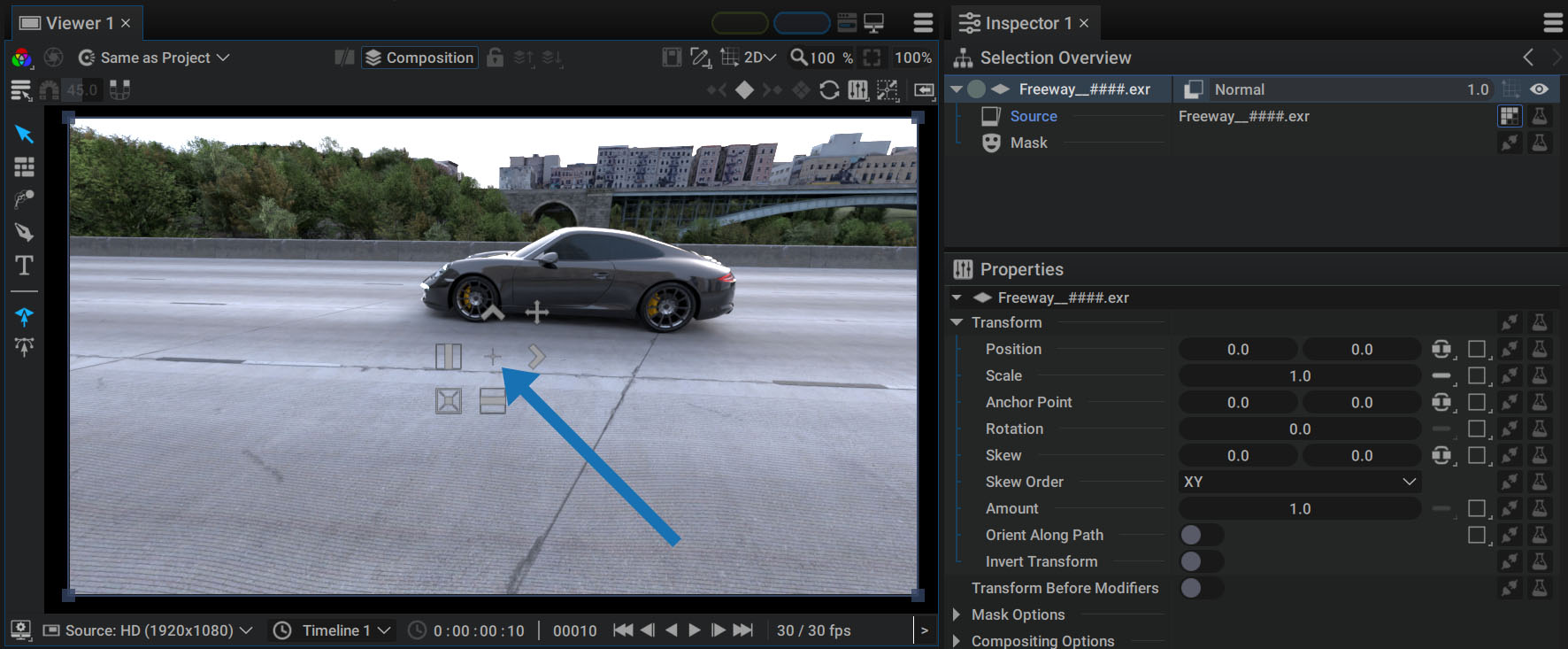Click the Rotation value slider
The width and height of the screenshot is (1568, 649).
(x=1300, y=429)
